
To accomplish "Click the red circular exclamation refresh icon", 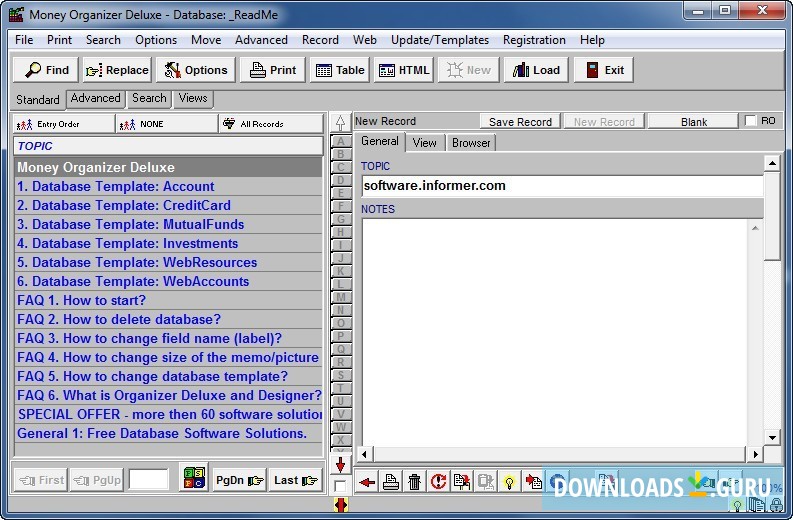I will [x=438, y=482].
